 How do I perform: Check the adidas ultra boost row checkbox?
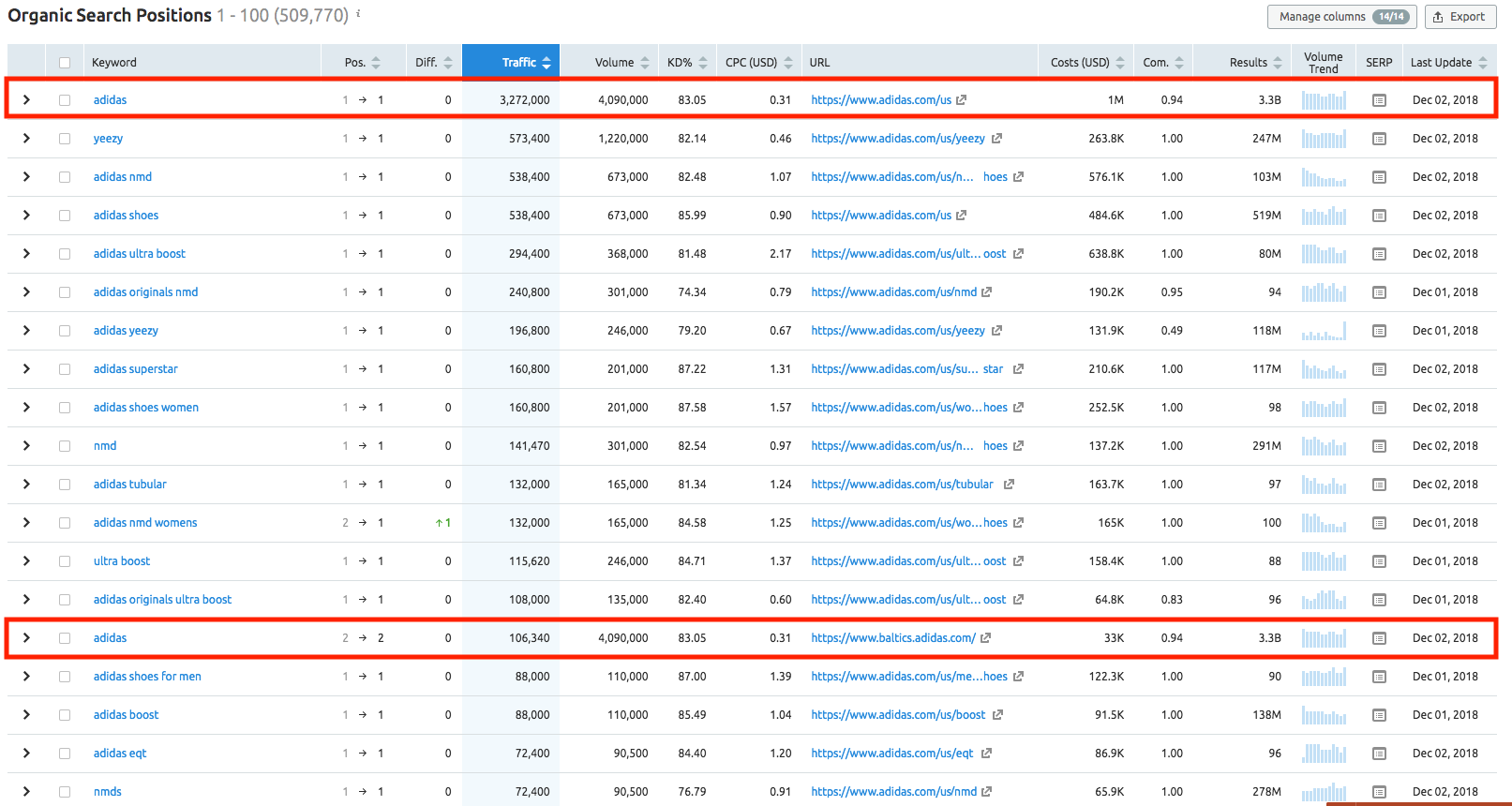[65, 254]
